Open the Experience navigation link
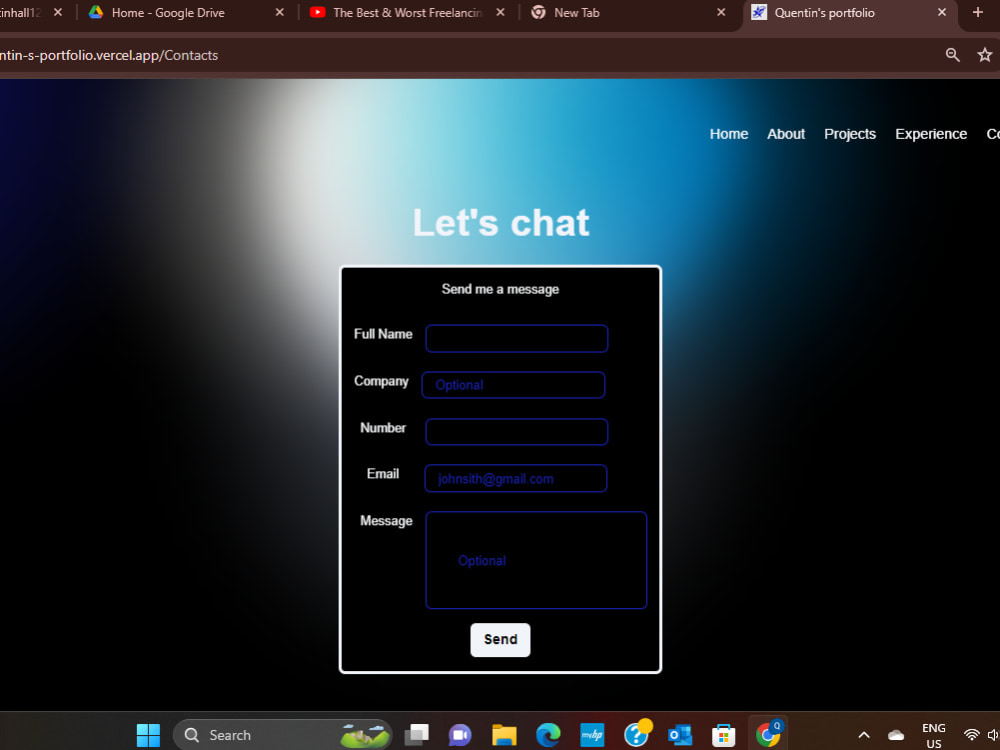Image resolution: width=1000 pixels, height=750 pixels. point(931,134)
